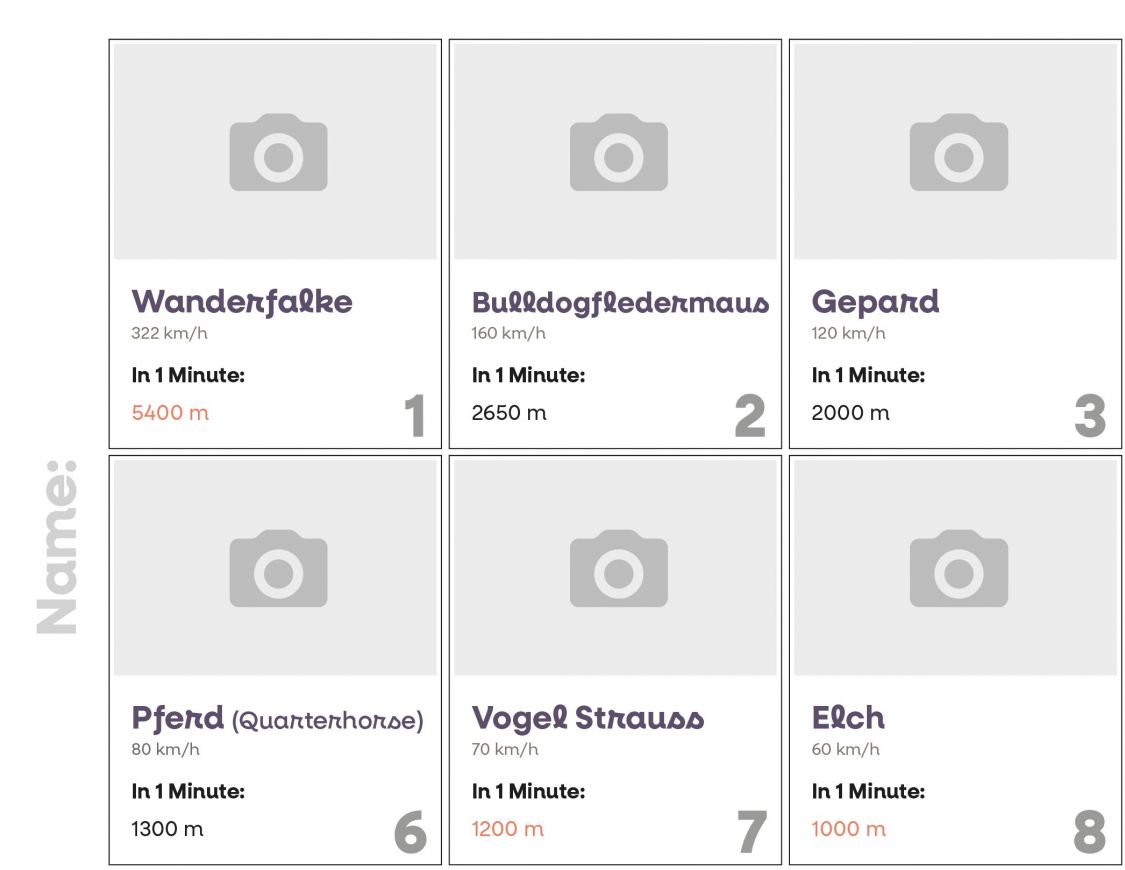
Task: Select the Wanderfalke heading
Action: tap(242, 301)
